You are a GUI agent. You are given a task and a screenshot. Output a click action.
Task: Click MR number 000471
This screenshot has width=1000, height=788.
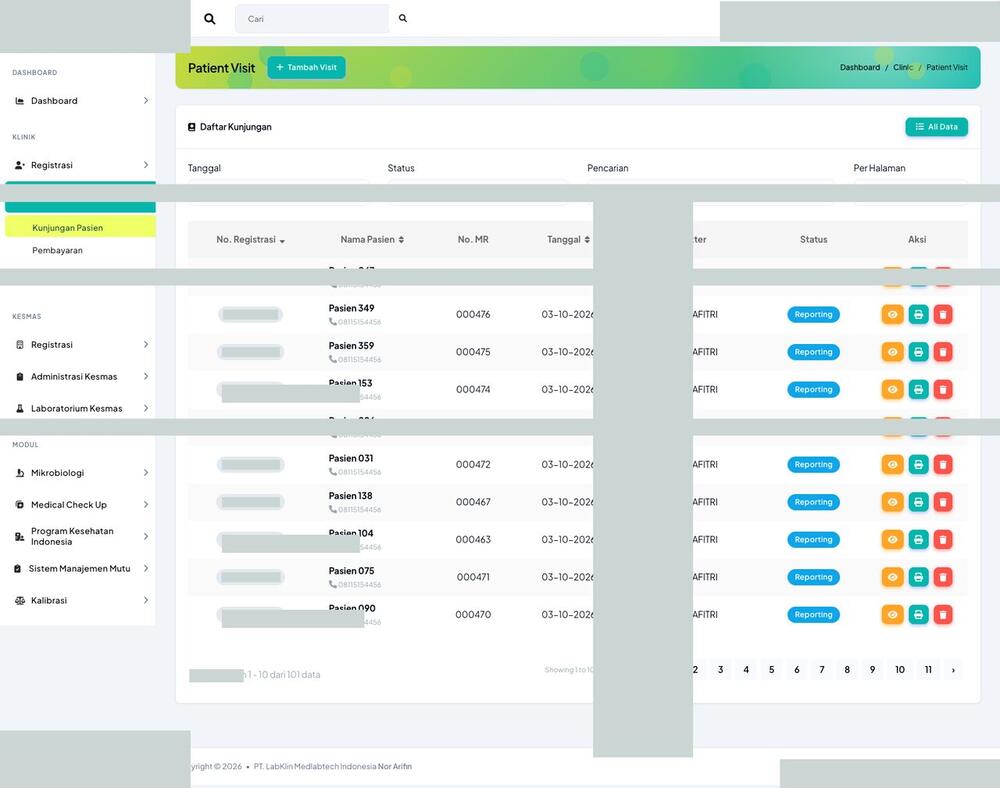click(473, 578)
